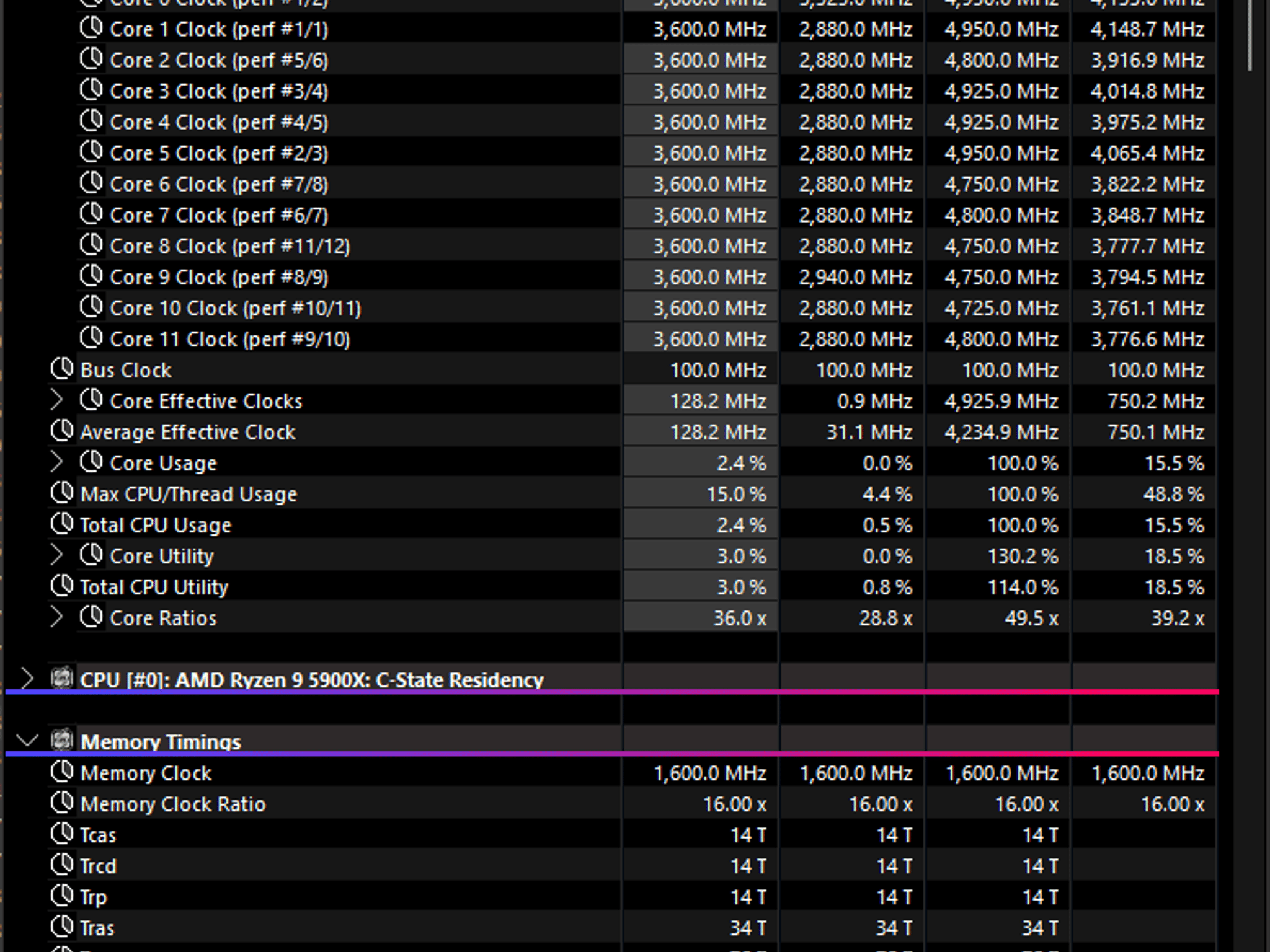Click the clock icon beside Core 8 Clock
The image size is (1270, 952).
click(92, 245)
